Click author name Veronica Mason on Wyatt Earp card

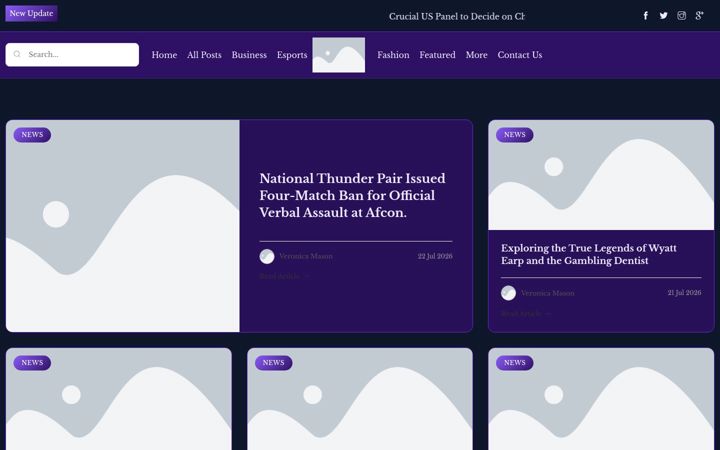(547, 293)
